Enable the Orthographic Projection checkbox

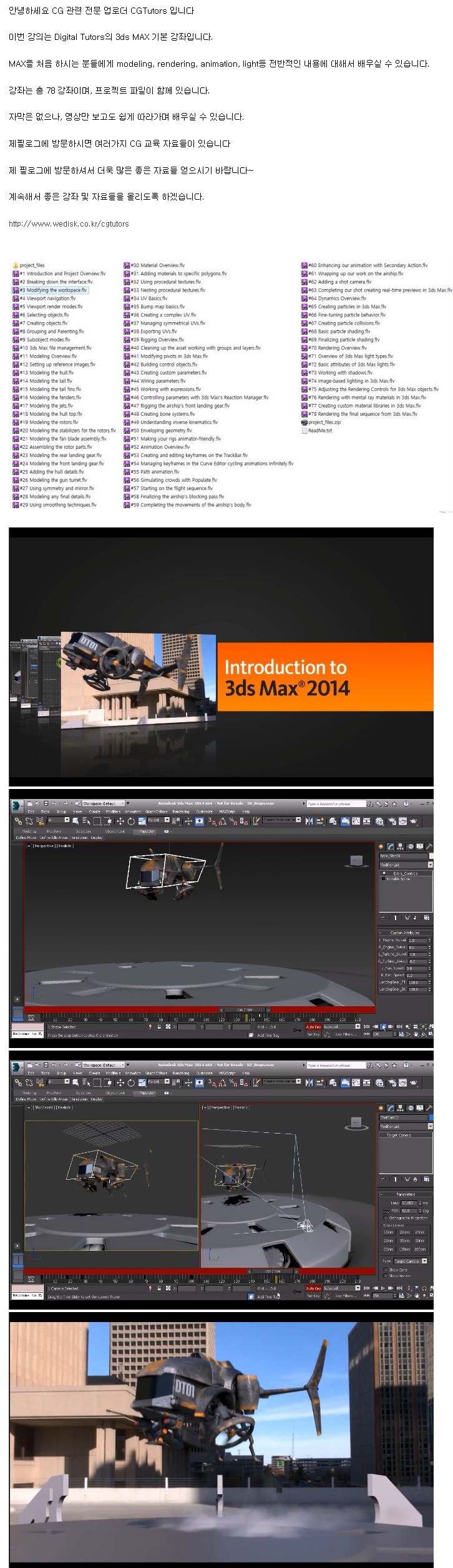click(x=386, y=1217)
